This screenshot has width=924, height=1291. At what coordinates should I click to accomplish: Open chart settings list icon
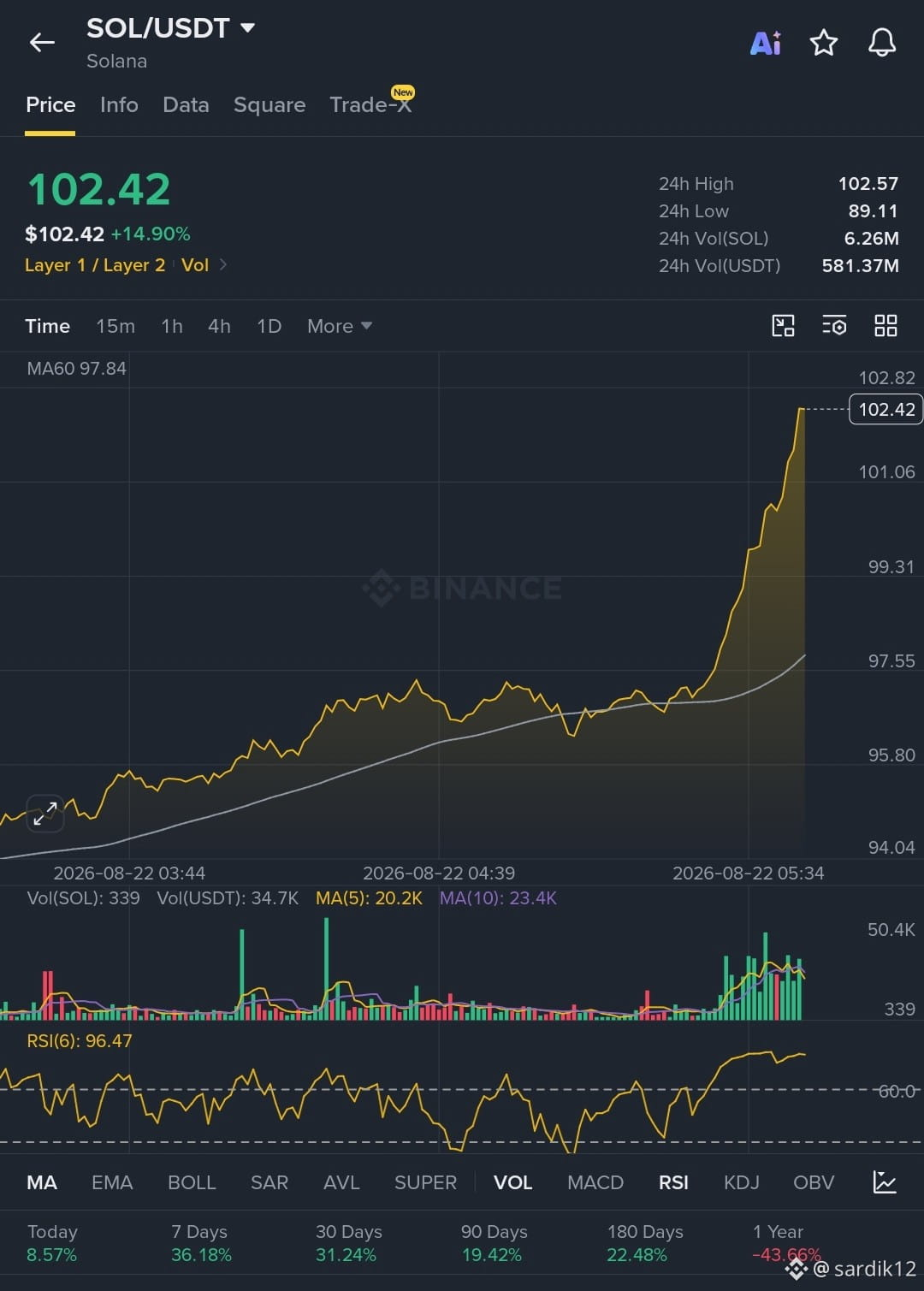(834, 326)
